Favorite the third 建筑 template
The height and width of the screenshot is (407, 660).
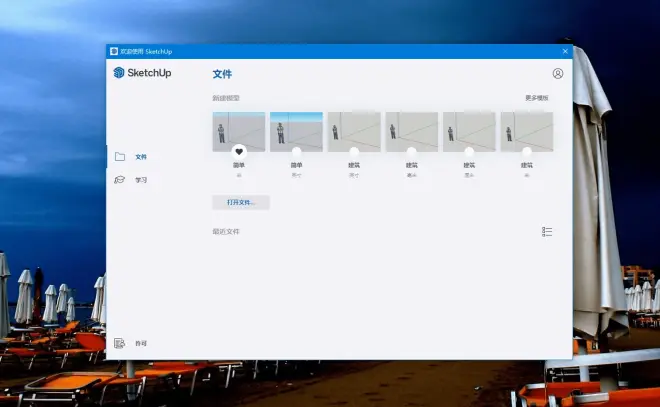click(469, 152)
